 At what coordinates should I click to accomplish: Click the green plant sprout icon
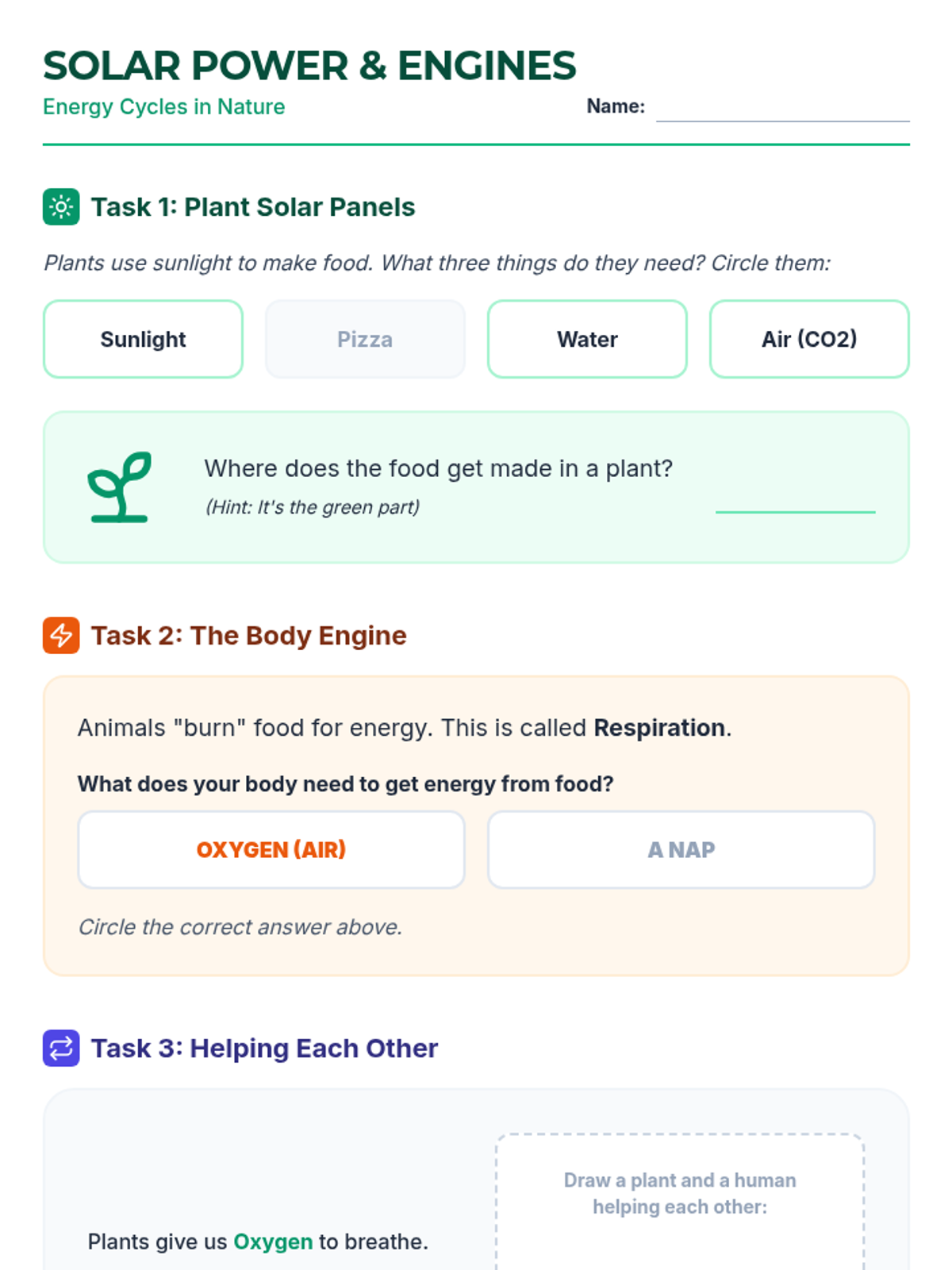pos(120,487)
